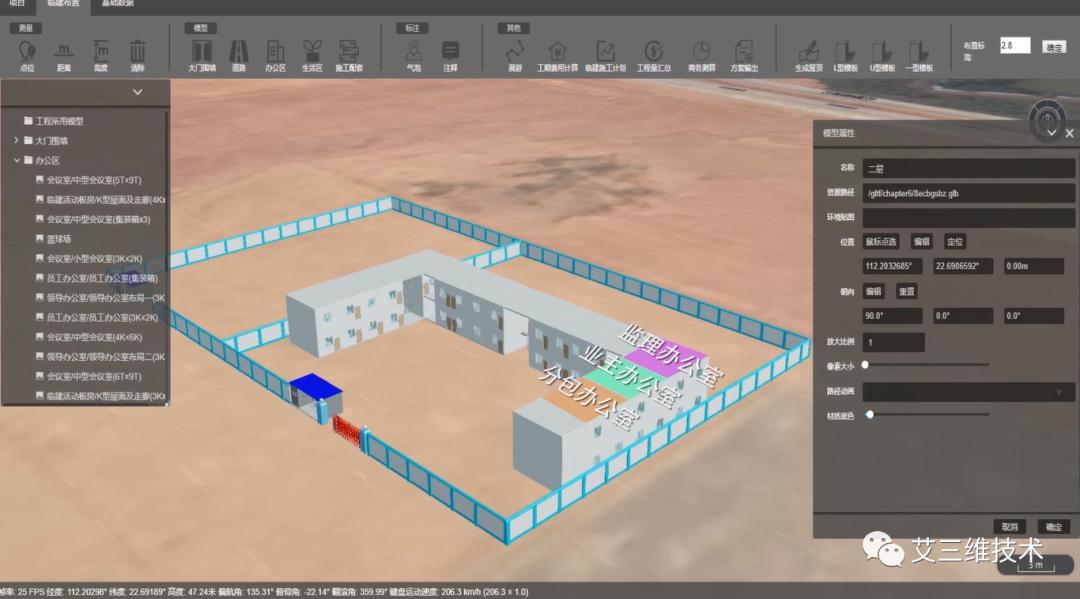1080x599 pixels.
Task: Pick the 道路 road model icon
Action: tap(239, 51)
